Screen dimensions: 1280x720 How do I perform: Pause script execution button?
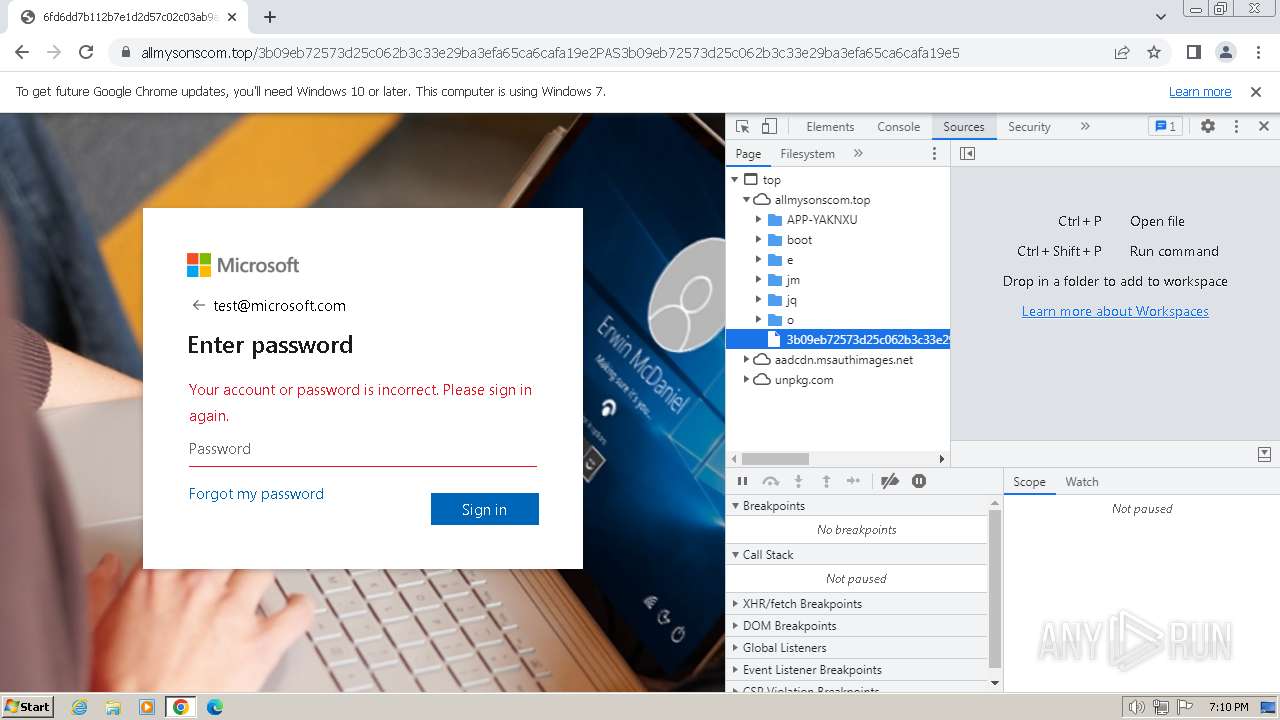click(x=742, y=481)
